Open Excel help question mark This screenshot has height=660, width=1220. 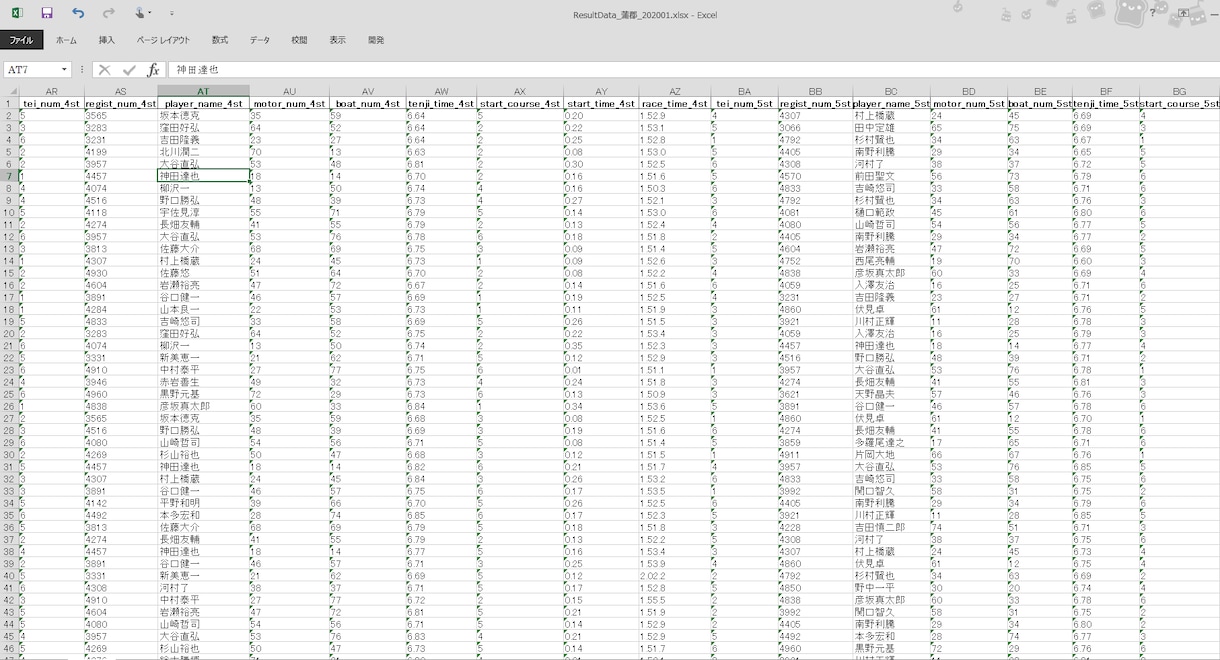(1152, 13)
